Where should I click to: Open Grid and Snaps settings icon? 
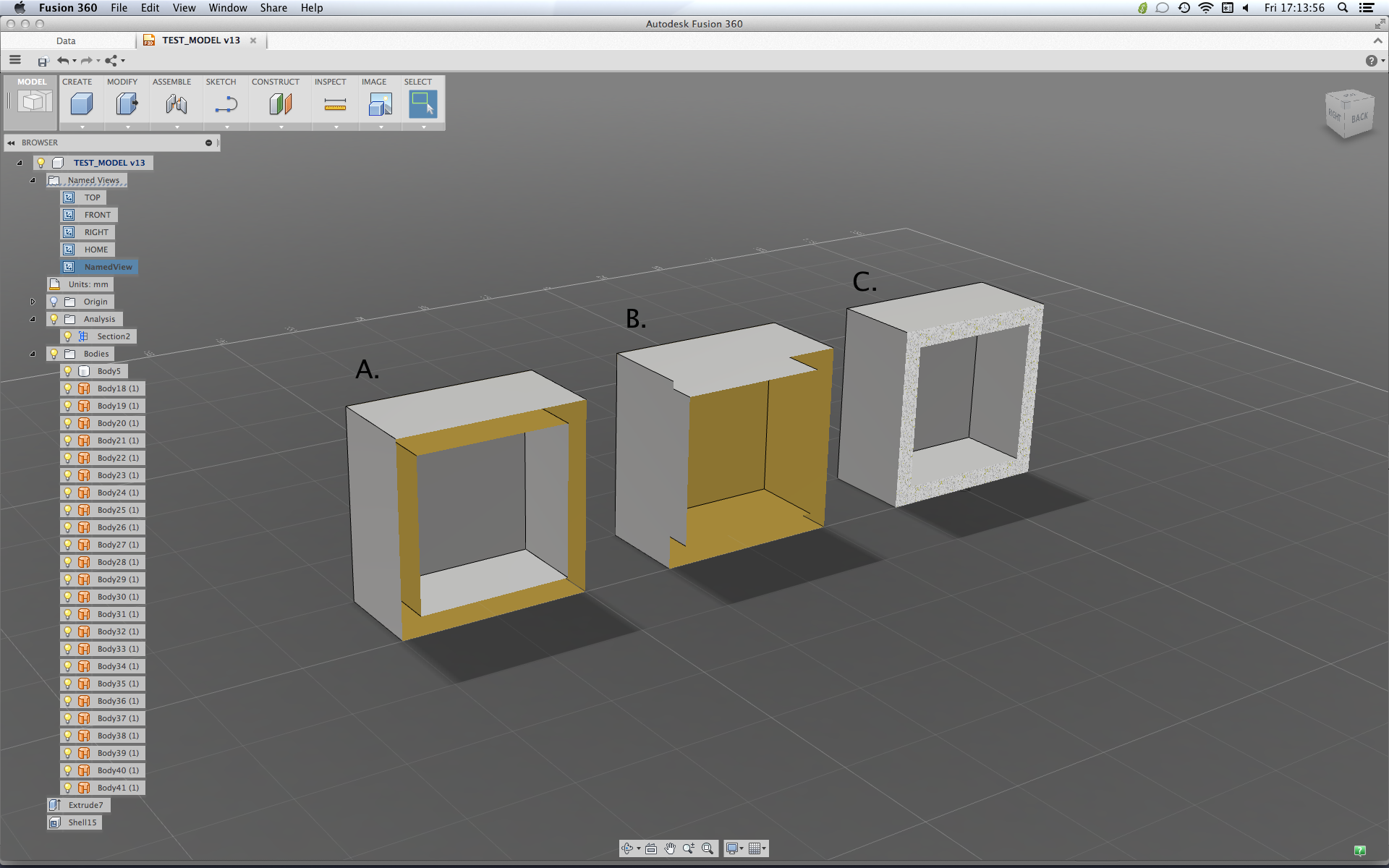pos(755,848)
